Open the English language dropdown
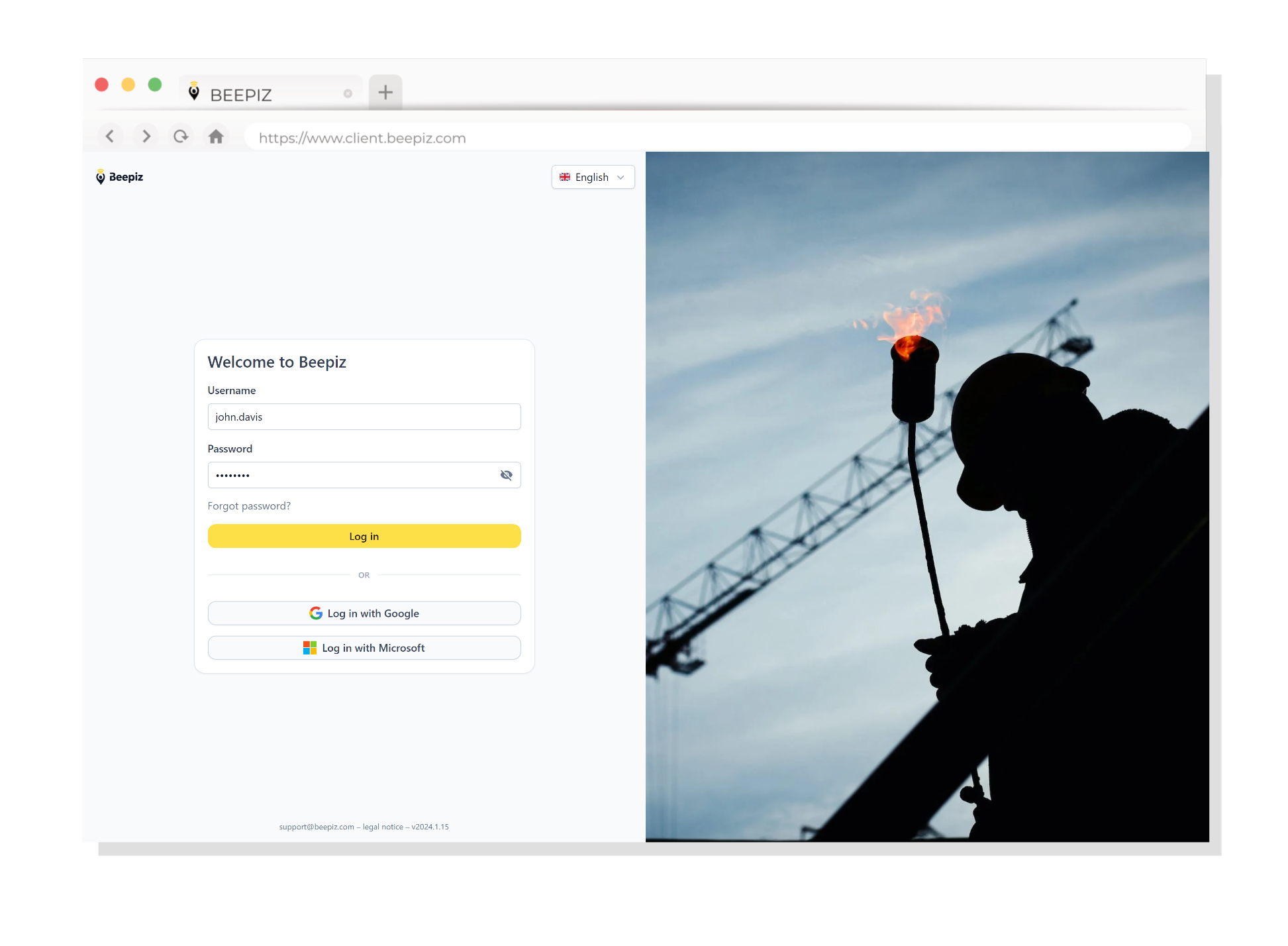Image resolution: width=1288 pixels, height=946 pixels. (593, 177)
